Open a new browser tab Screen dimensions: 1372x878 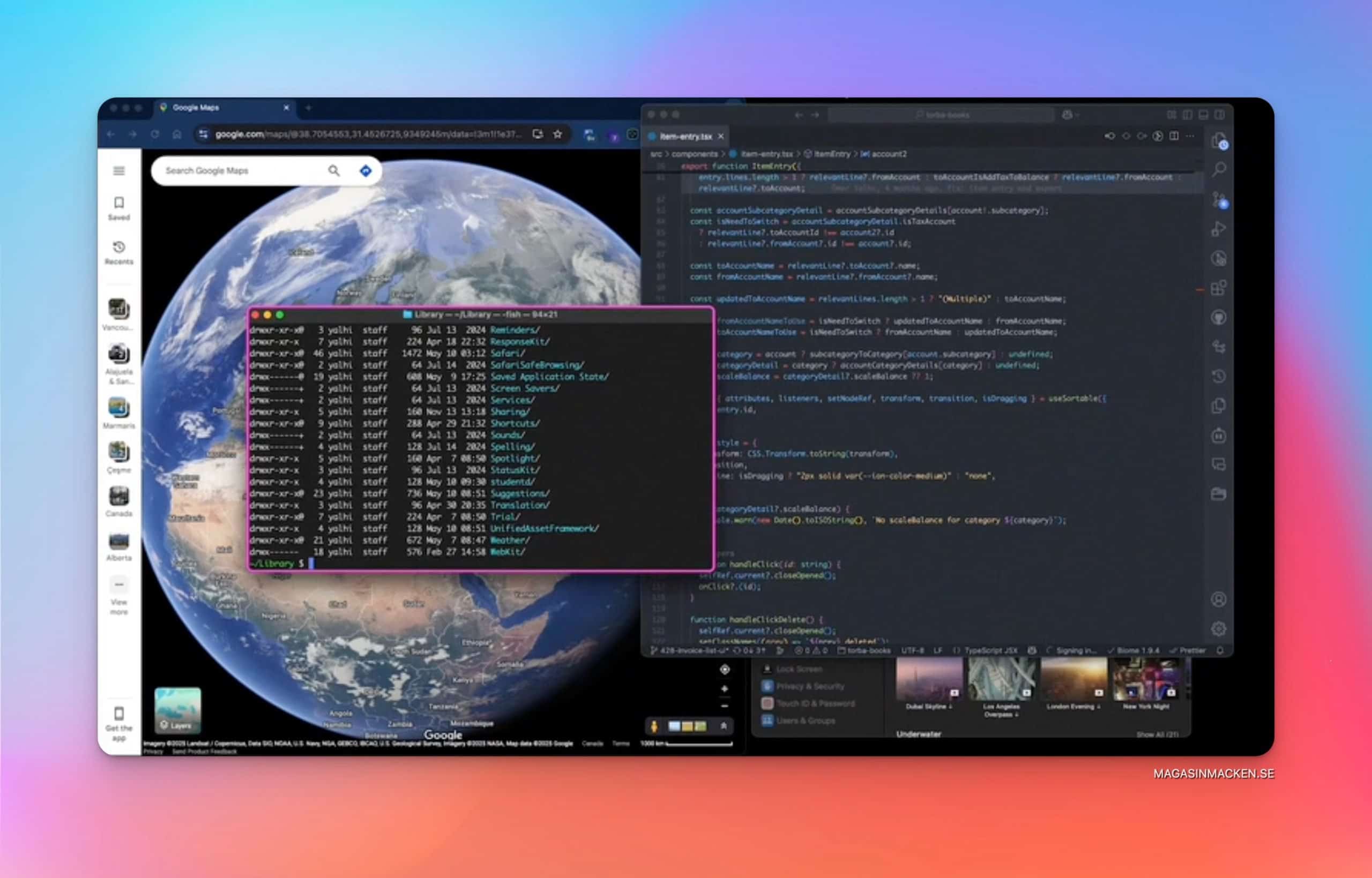[308, 107]
